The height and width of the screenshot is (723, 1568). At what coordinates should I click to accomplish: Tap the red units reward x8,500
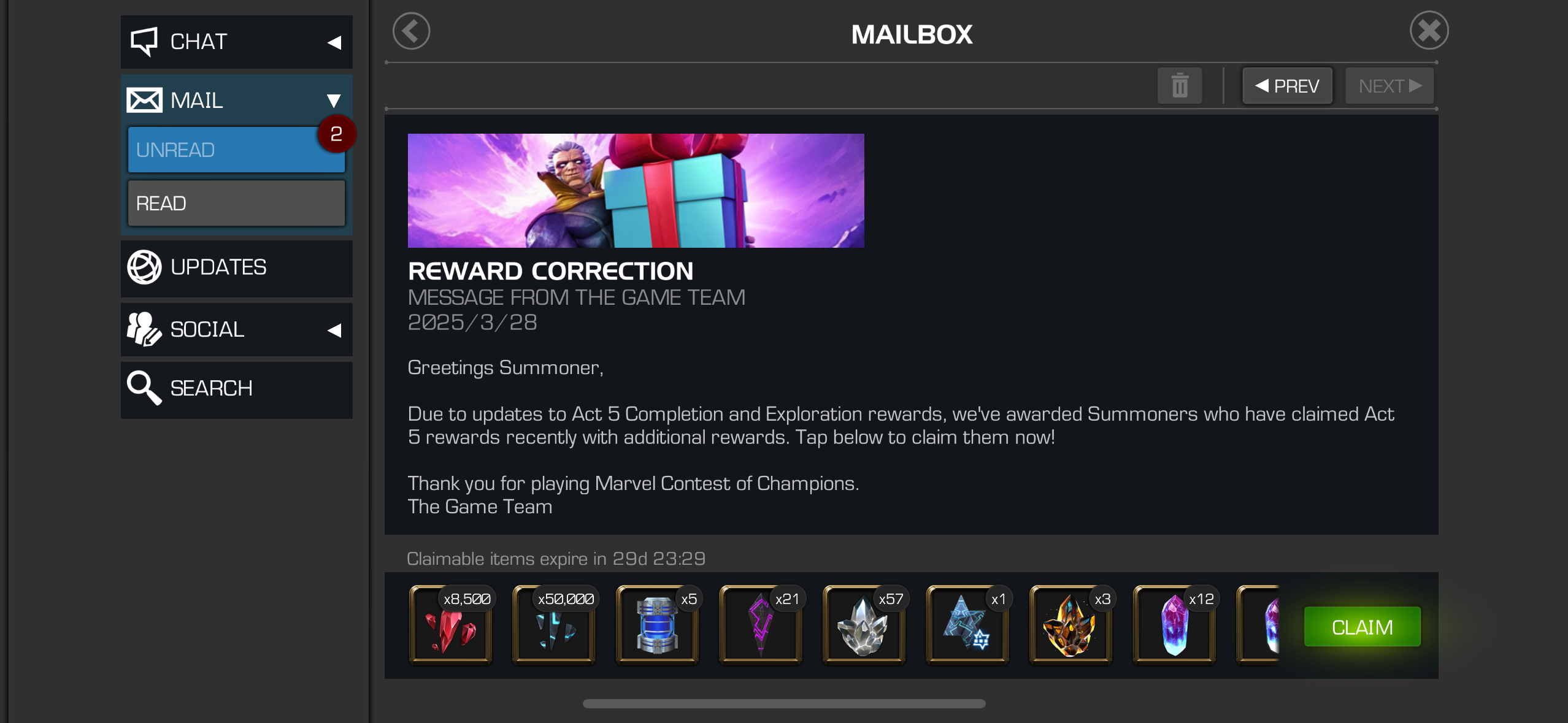451,625
